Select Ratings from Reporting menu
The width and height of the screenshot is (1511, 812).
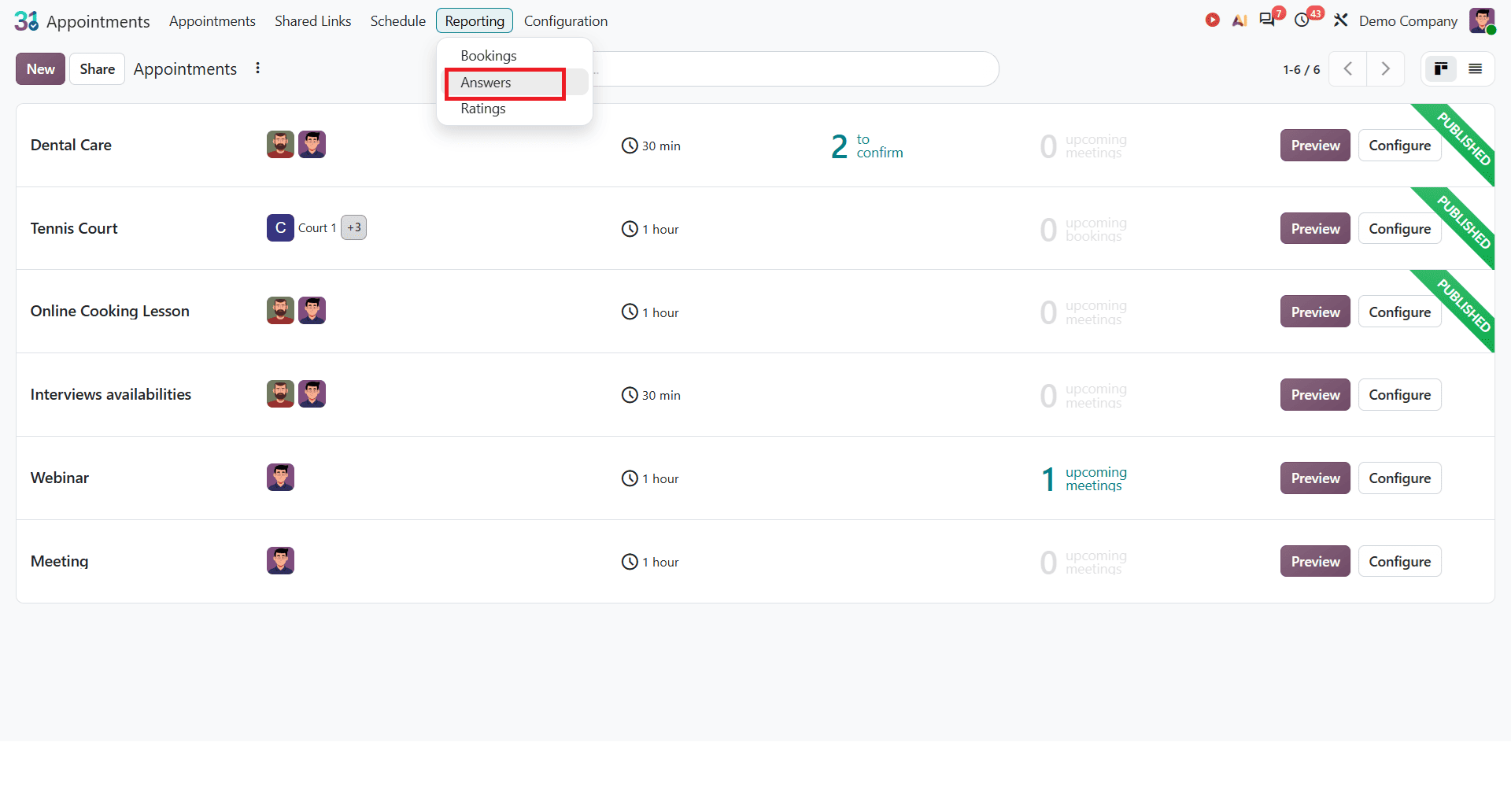[483, 109]
